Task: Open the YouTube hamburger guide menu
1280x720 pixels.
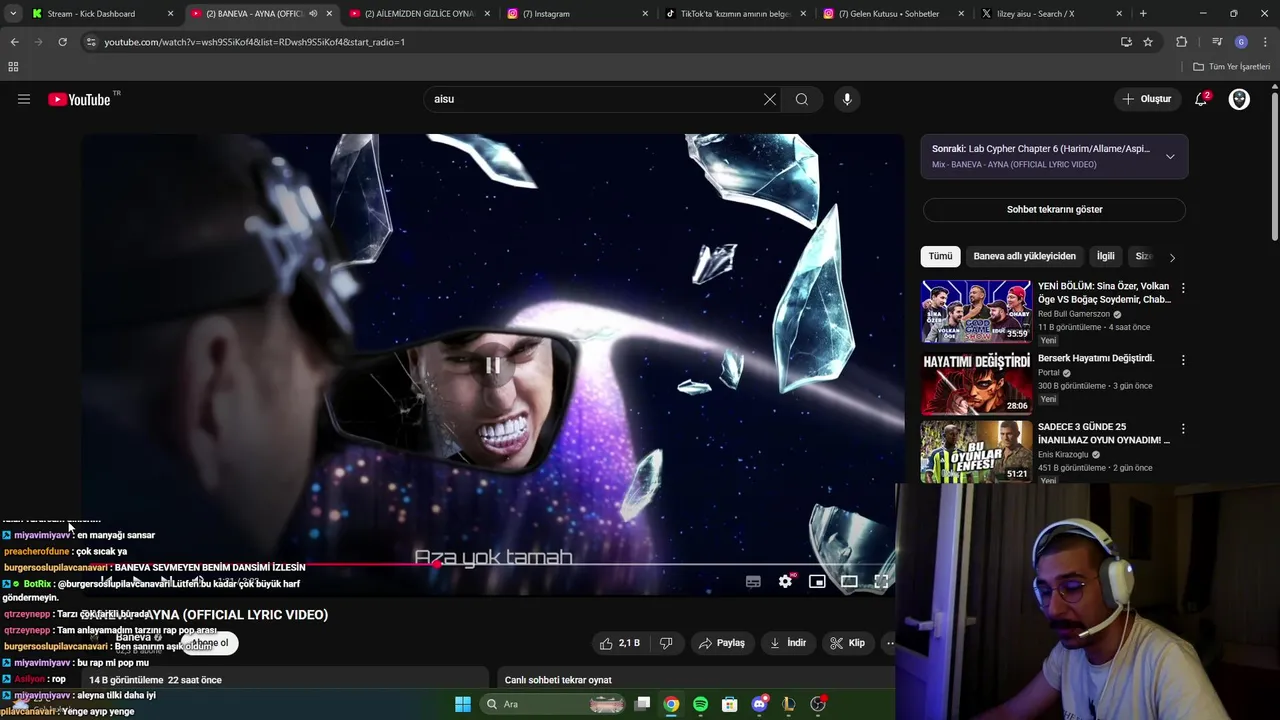Action: point(24,99)
